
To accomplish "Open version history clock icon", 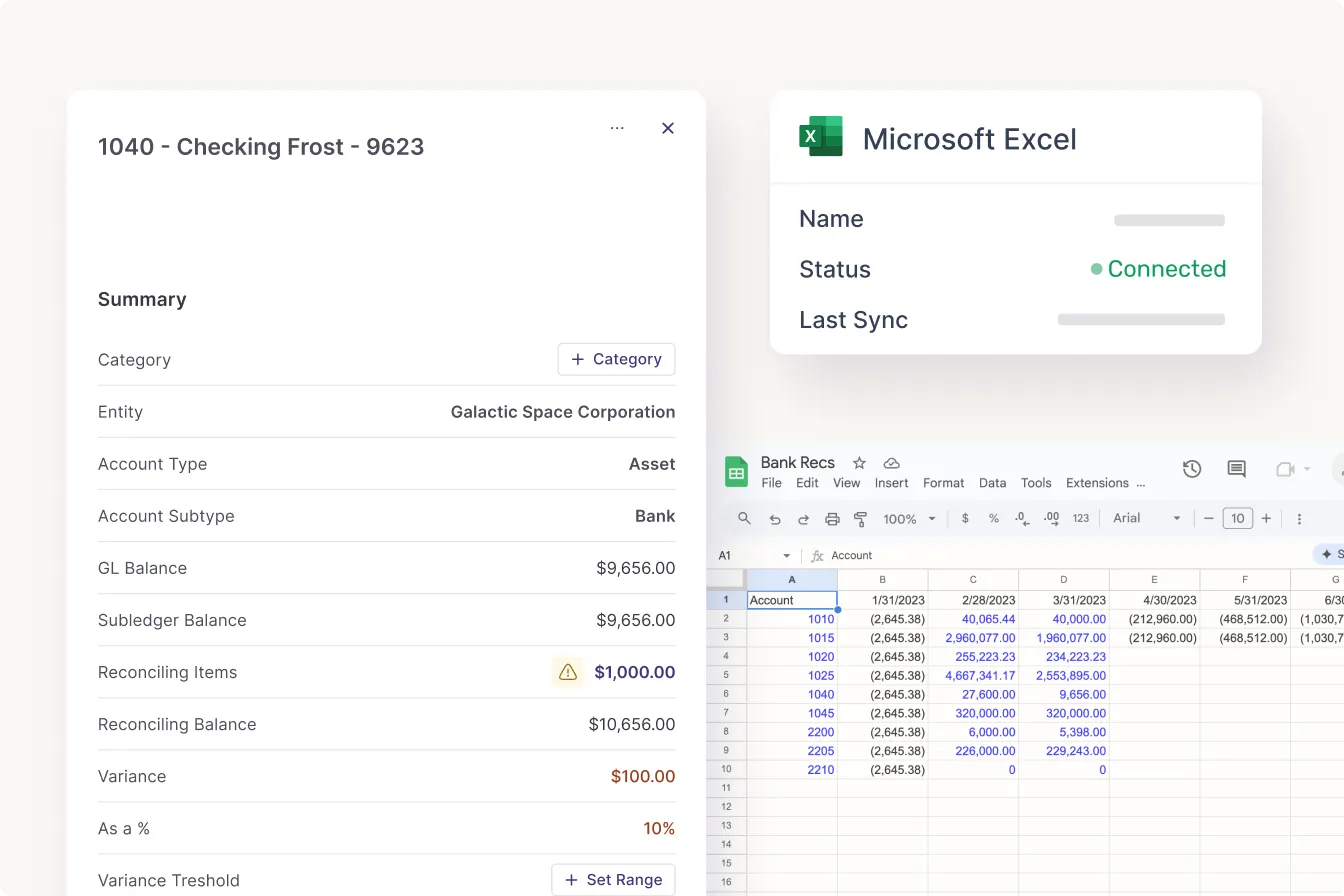I will coord(1191,469).
